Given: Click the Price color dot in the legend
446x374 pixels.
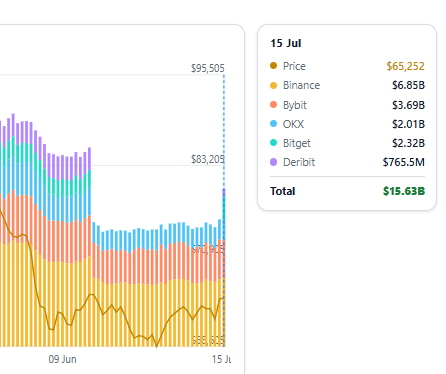Looking at the screenshot, I should coord(273,66).
